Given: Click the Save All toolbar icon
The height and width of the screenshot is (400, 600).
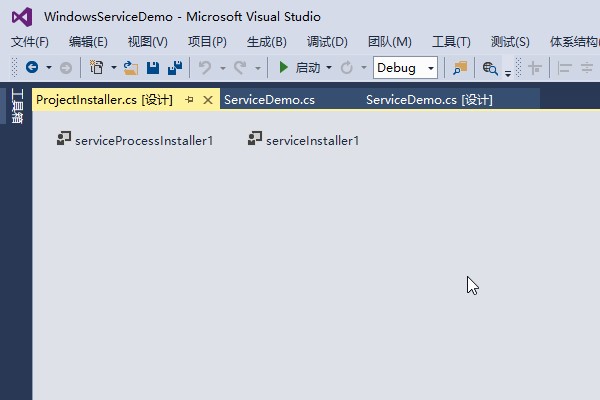Looking at the screenshot, I should (175, 68).
